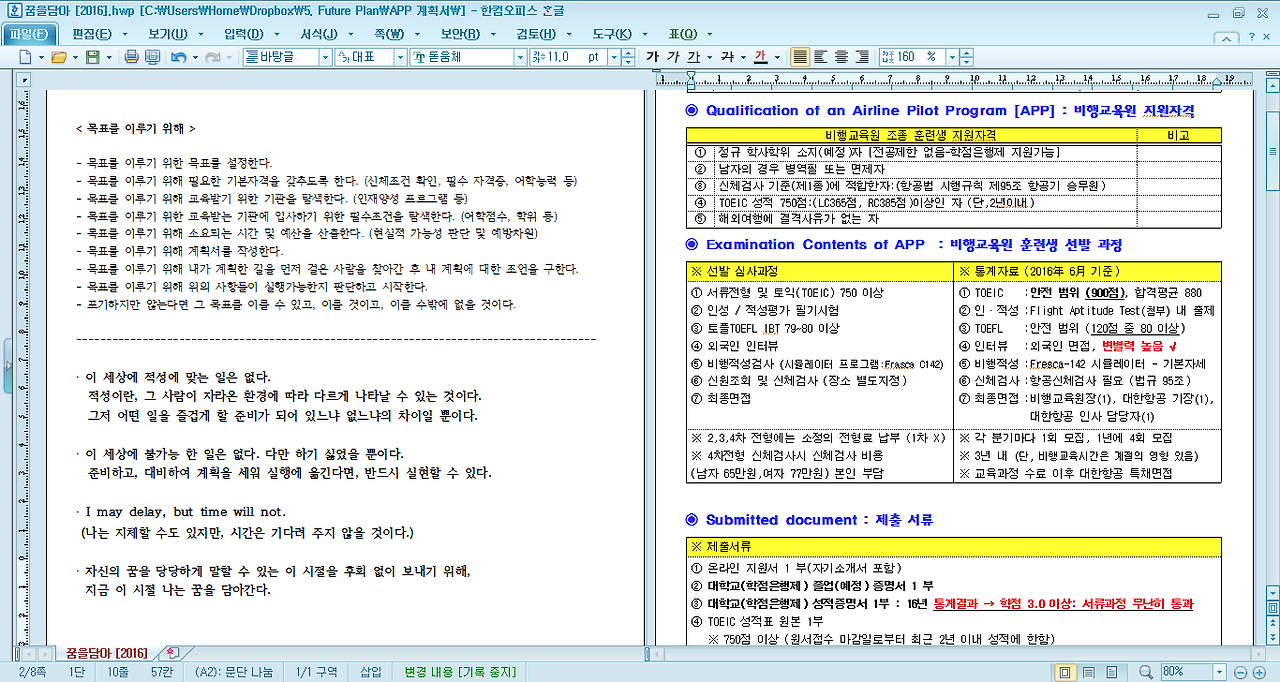The width and height of the screenshot is (1280, 682).
Task: Click the add new tab icon
Action: (x=172, y=653)
